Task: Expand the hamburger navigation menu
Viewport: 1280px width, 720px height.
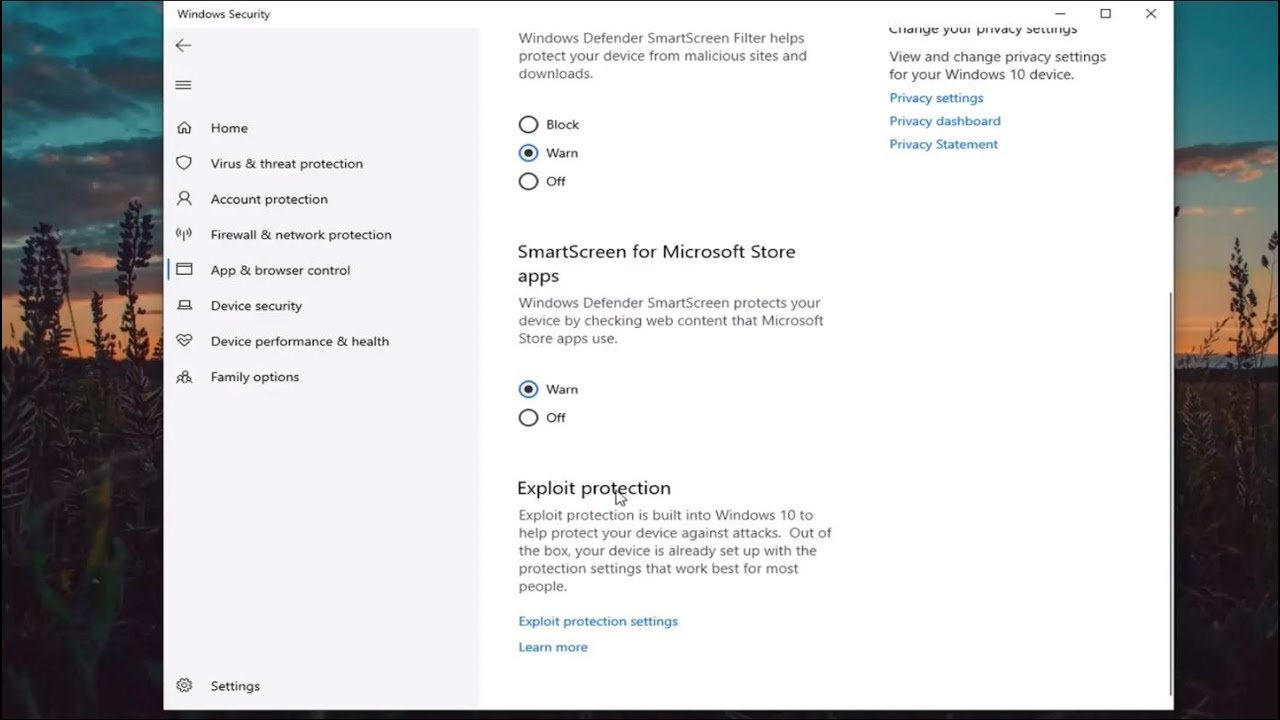Action: click(x=183, y=85)
